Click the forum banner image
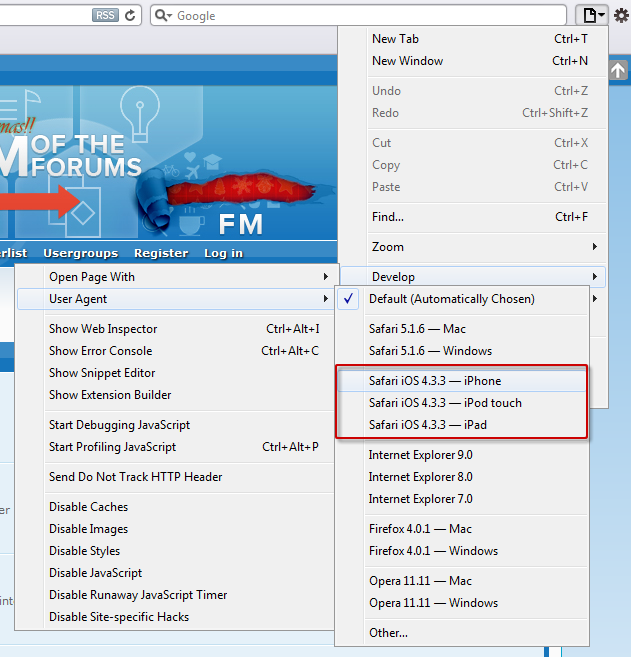Image resolution: width=631 pixels, height=657 pixels. tap(168, 163)
